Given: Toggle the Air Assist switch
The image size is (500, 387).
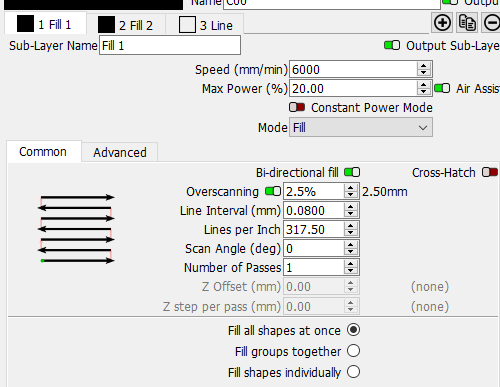Looking at the screenshot, I should point(442,88).
